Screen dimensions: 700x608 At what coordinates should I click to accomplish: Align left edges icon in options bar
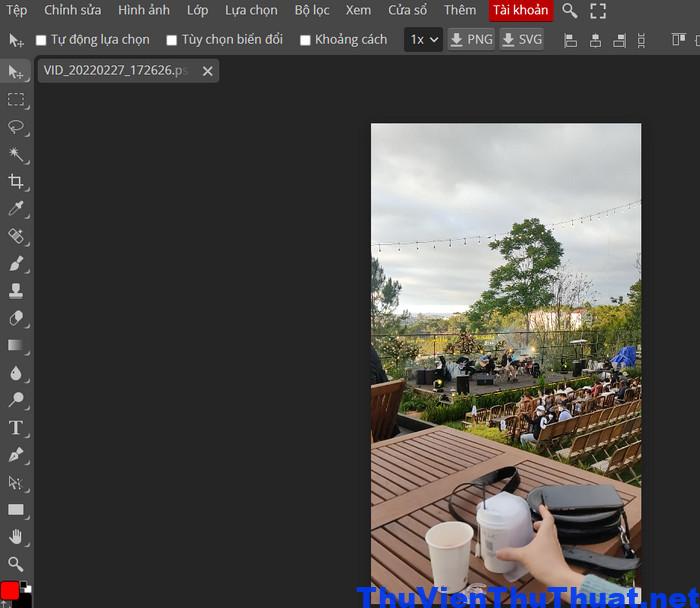click(570, 41)
